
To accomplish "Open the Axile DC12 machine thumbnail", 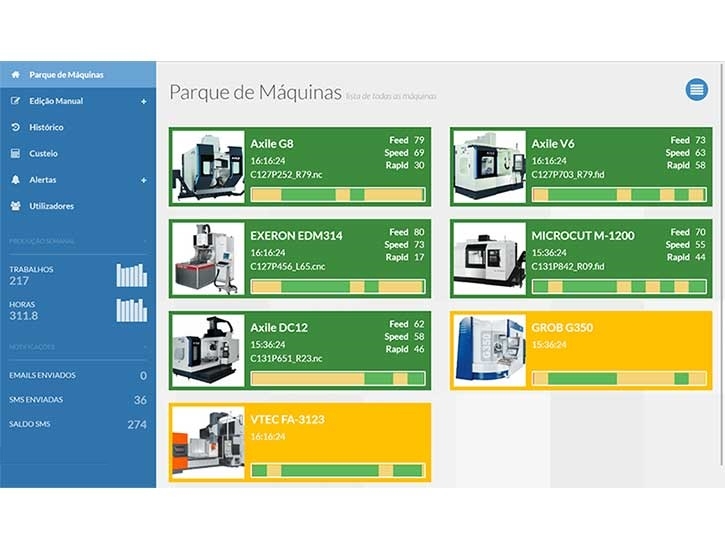I will tap(208, 351).
